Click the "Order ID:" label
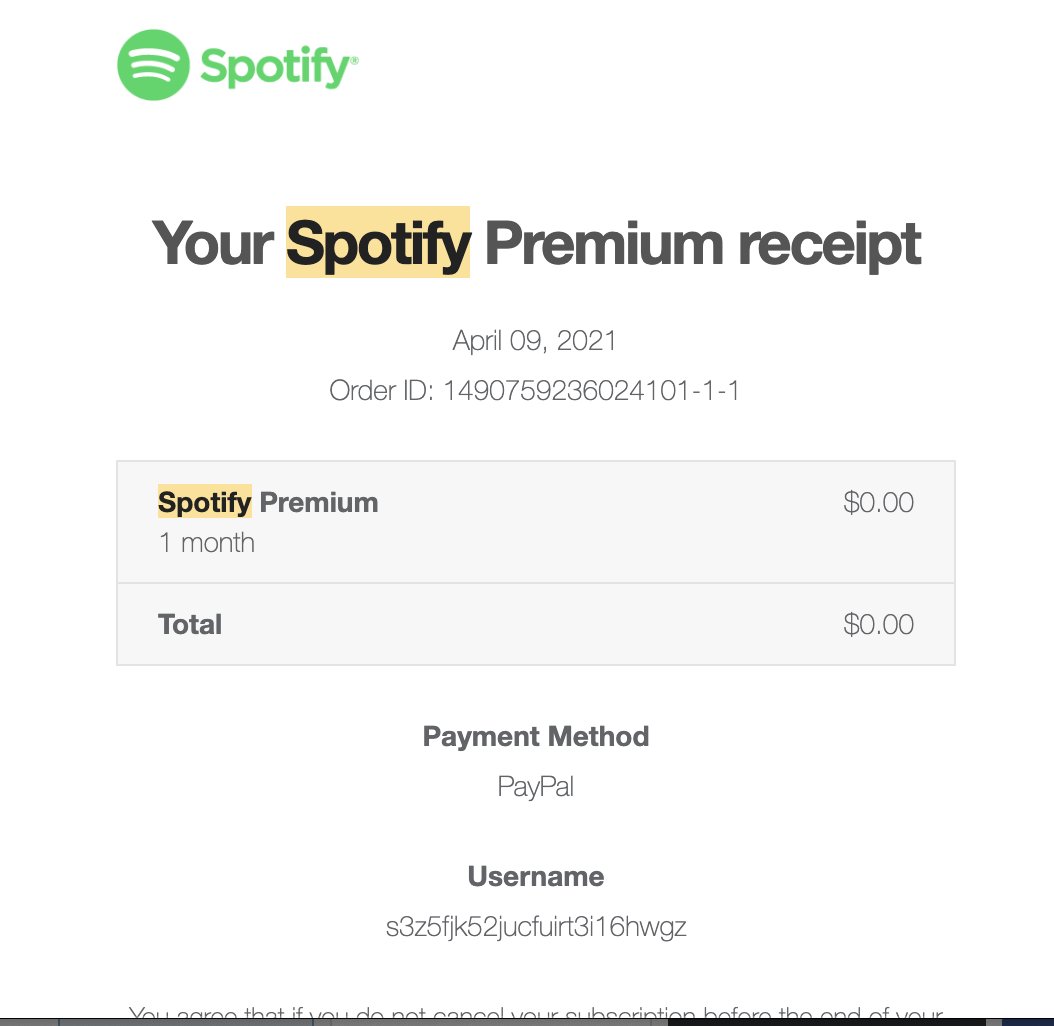The height and width of the screenshot is (1026, 1054). coord(380,391)
